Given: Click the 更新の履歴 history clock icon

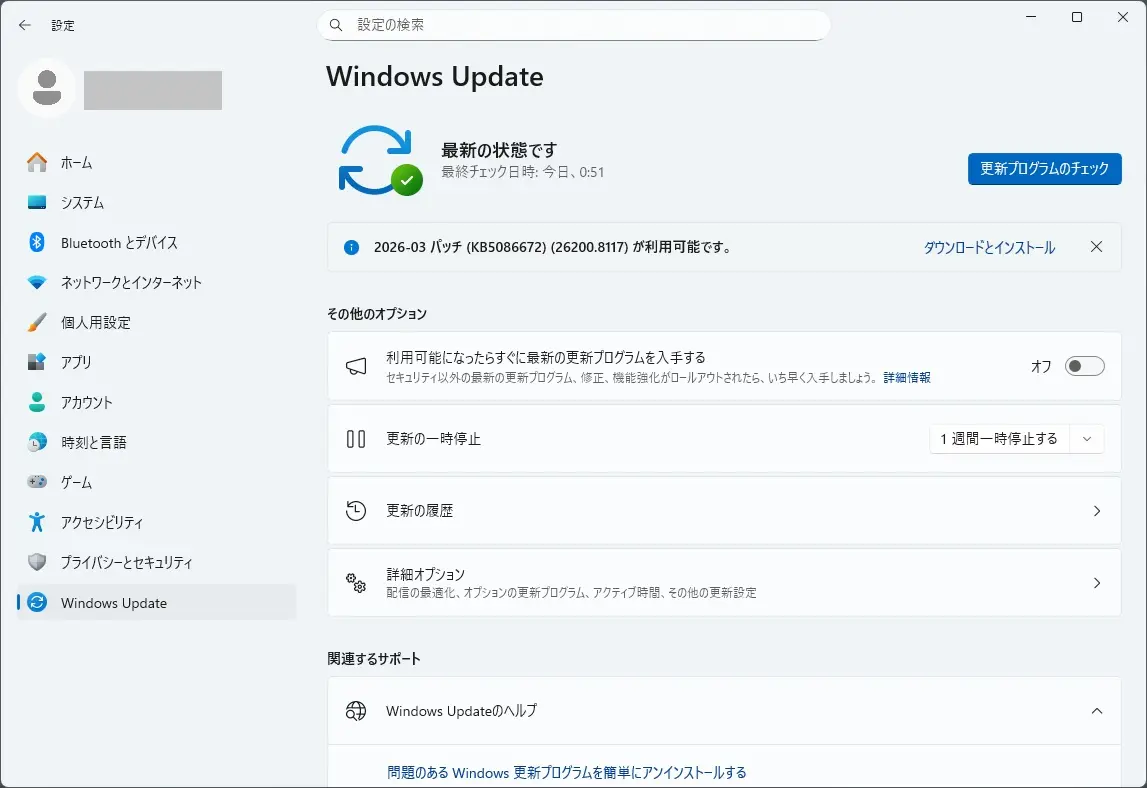Looking at the screenshot, I should point(356,511).
